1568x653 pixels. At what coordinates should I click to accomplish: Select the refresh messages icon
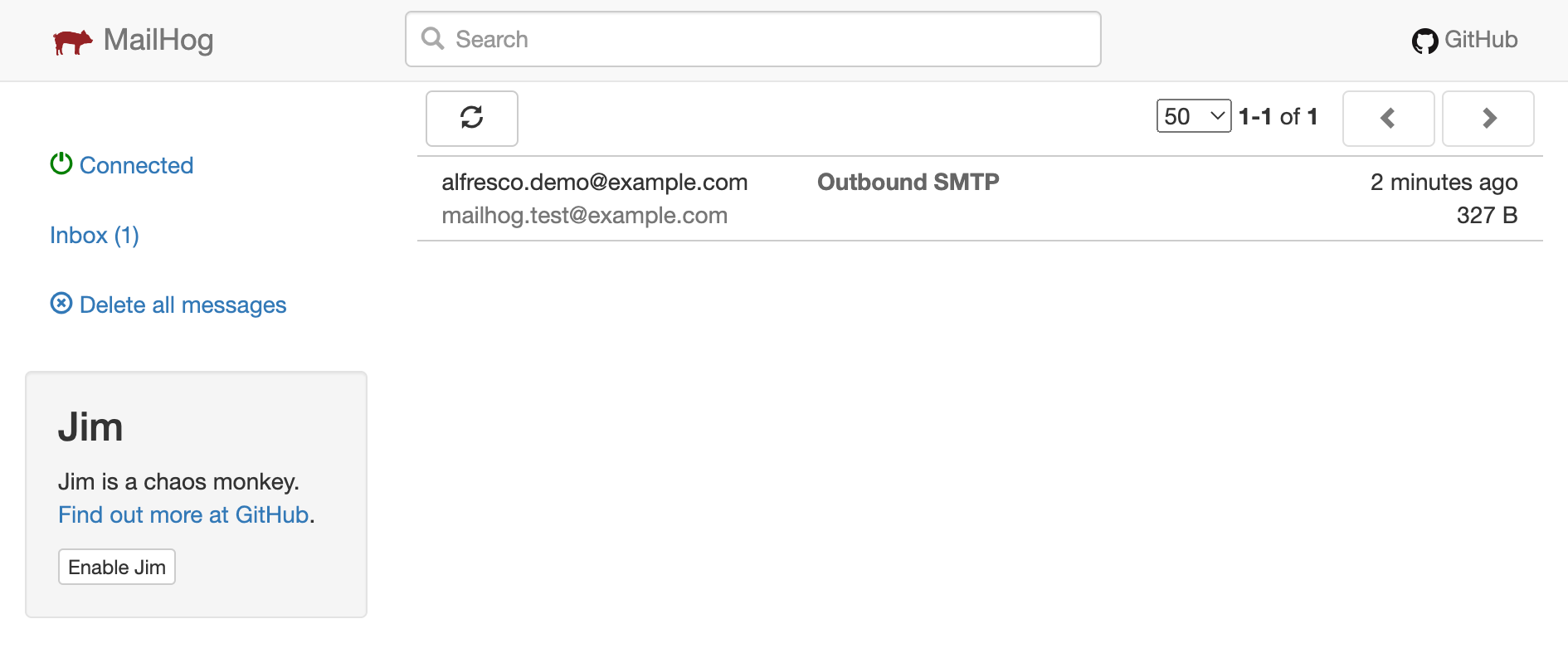(471, 118)
